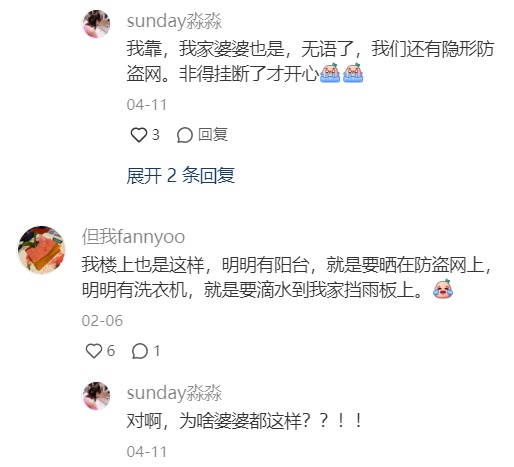514x467 pixels.
Task: Expand the 展开 2 条回复 replies
Action: (x=180, y=175)
